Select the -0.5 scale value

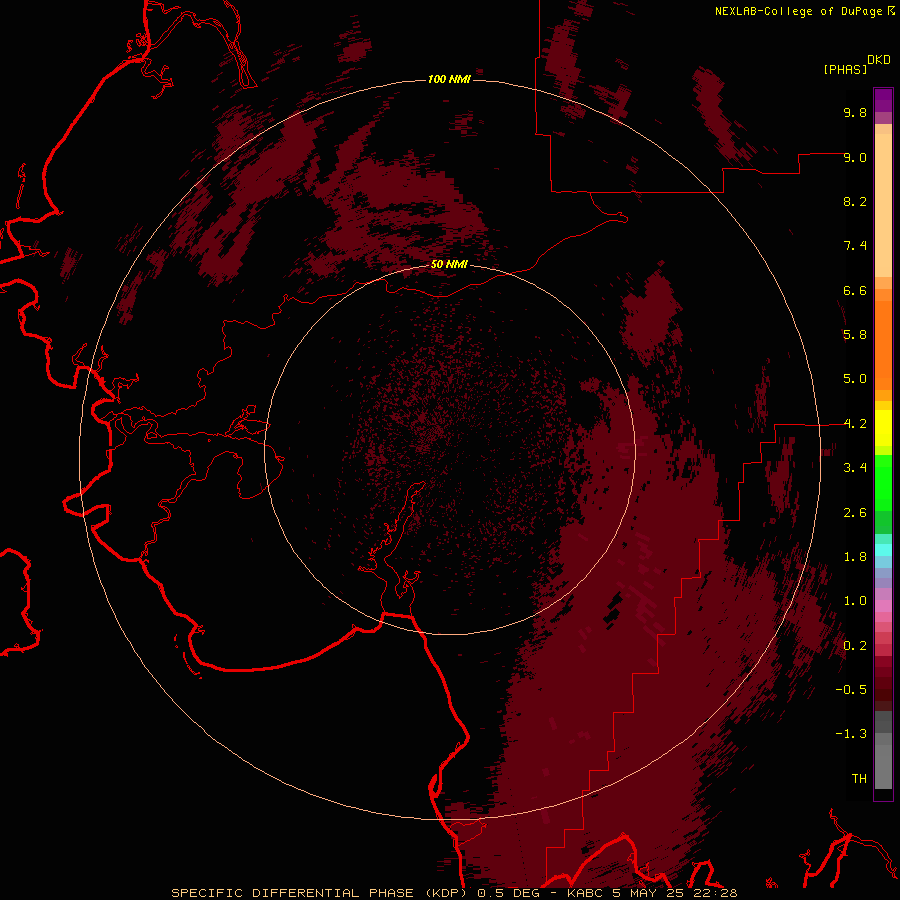coord(851,690)
